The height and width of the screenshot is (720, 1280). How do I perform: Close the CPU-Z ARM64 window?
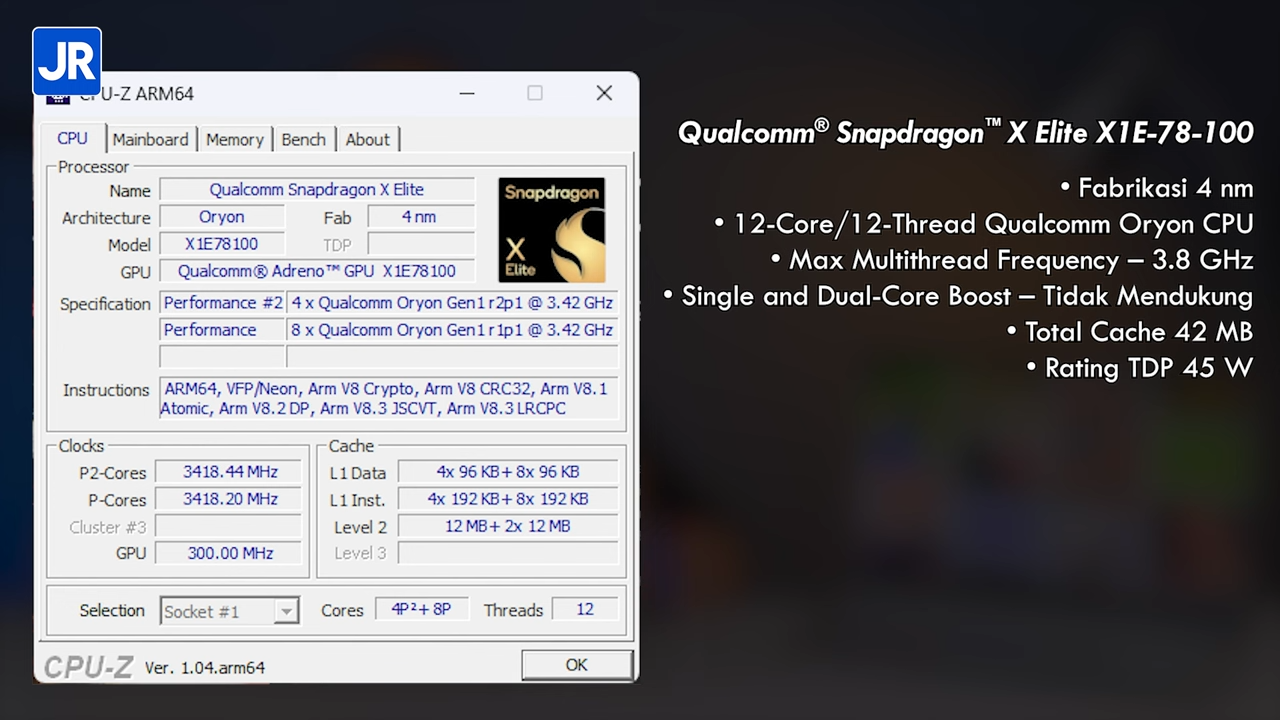(604, 93)
